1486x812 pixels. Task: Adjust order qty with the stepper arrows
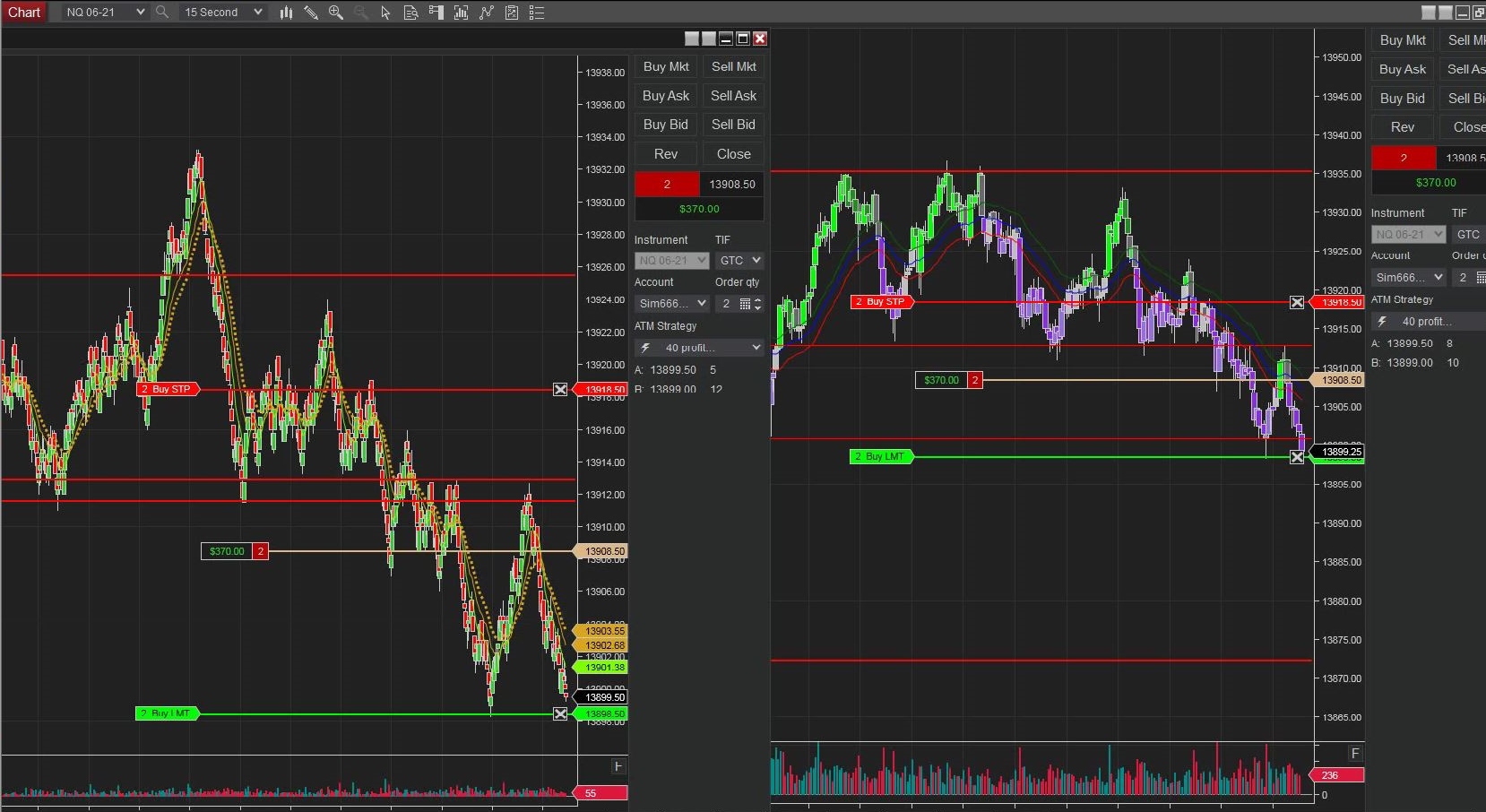coord(758,304)
